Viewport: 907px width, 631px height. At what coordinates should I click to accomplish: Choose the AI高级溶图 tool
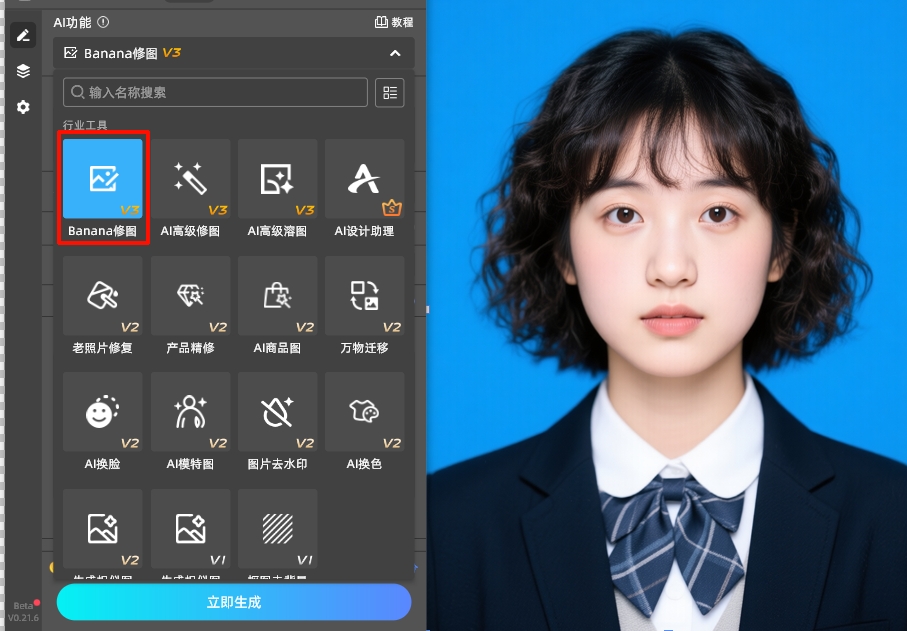[x=277, y=180]
